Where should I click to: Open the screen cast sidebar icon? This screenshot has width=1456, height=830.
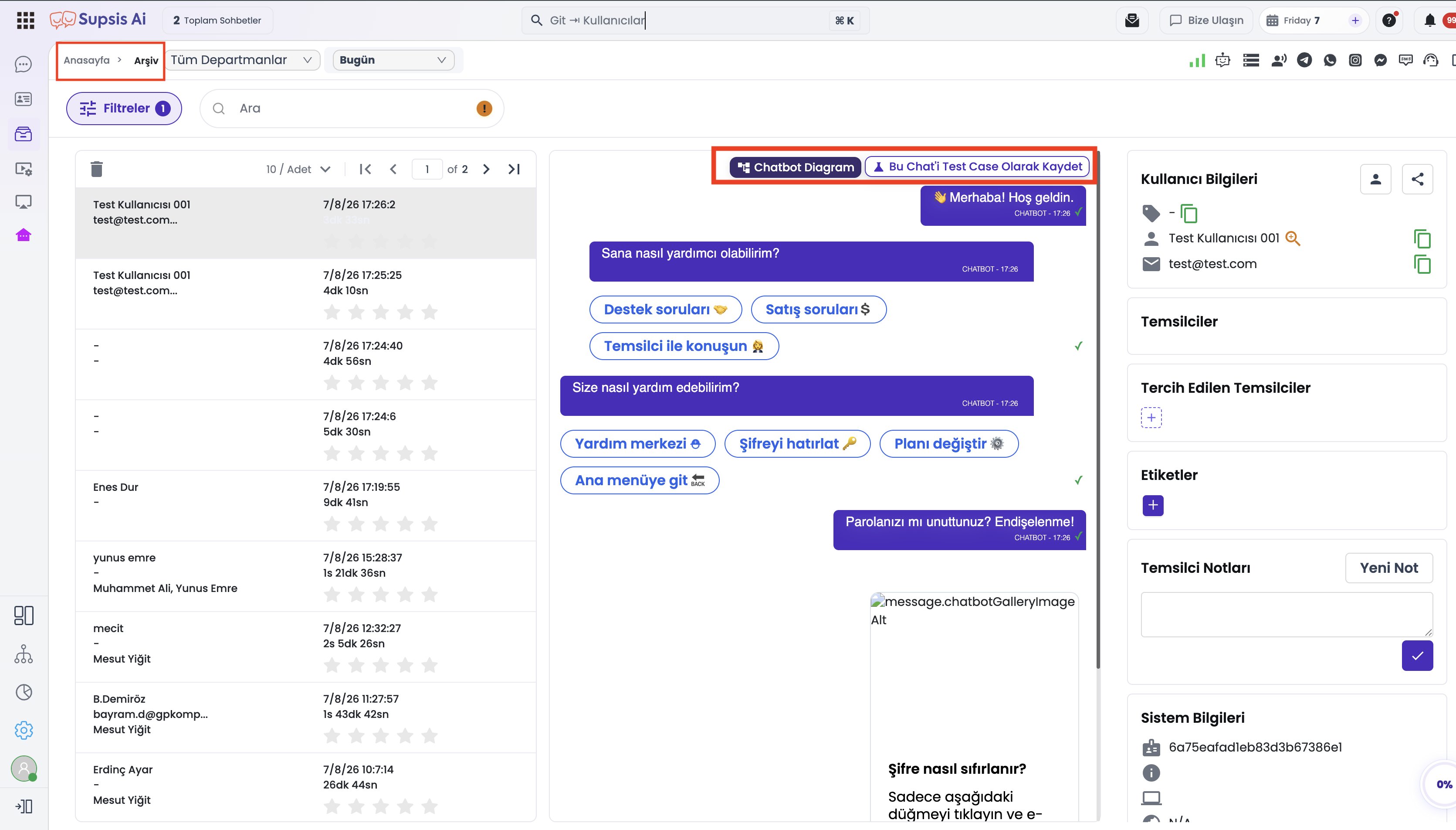(x=24, y=202)
